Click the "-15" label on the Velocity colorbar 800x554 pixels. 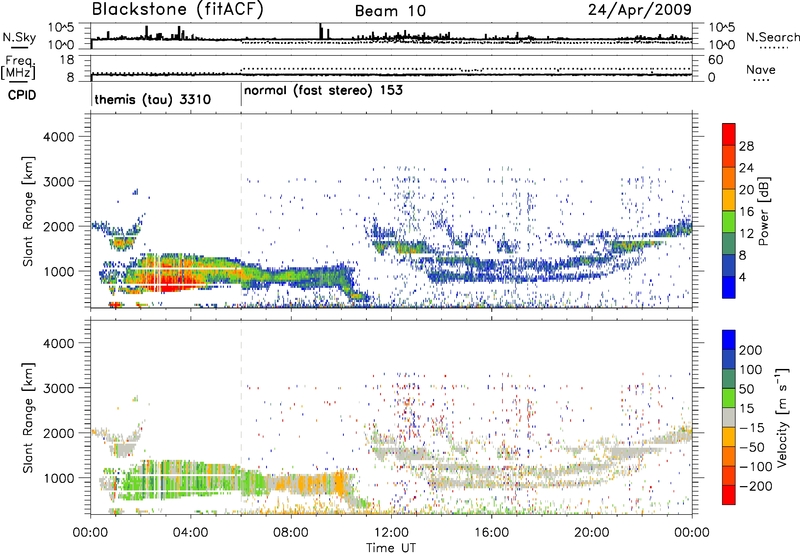[x=752, y=427]
